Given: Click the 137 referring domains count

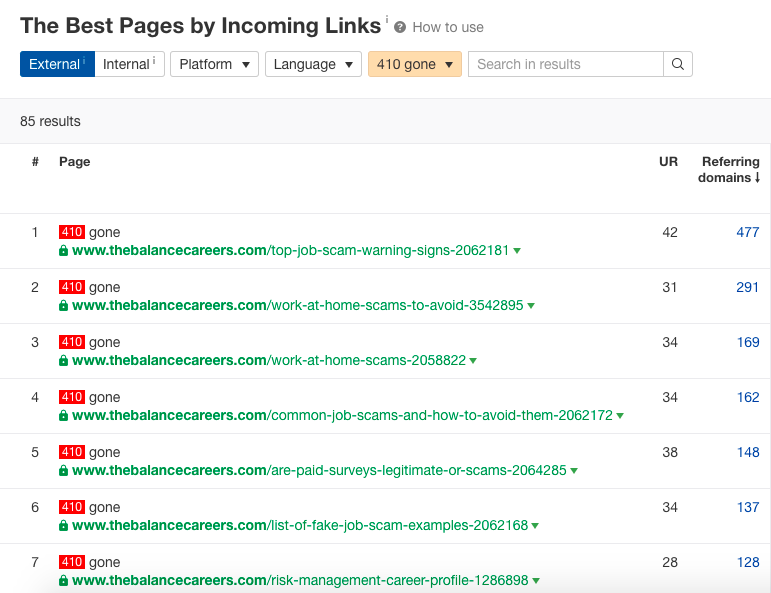Looking at the screenshot, I should [748, 508].
